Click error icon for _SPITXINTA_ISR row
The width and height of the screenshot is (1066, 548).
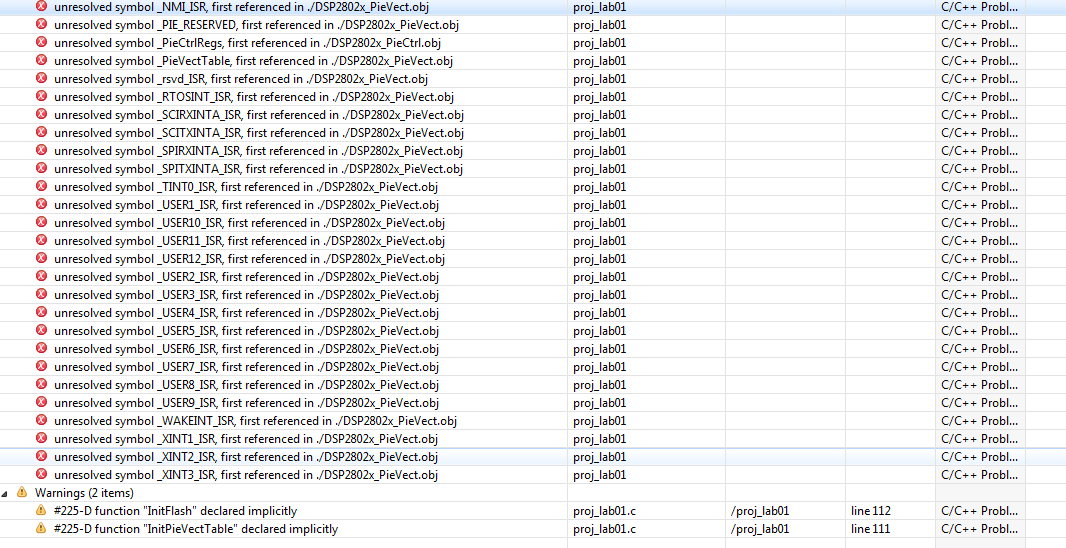[41, 169]
